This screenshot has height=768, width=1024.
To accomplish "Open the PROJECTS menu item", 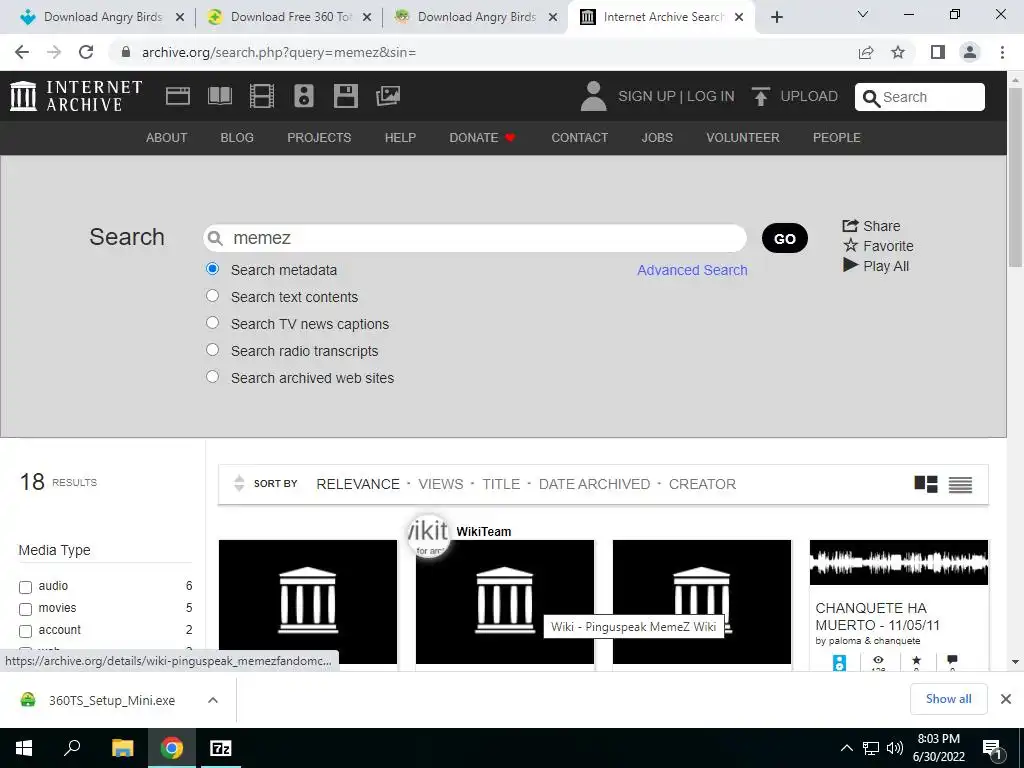I will pos(319,138).
